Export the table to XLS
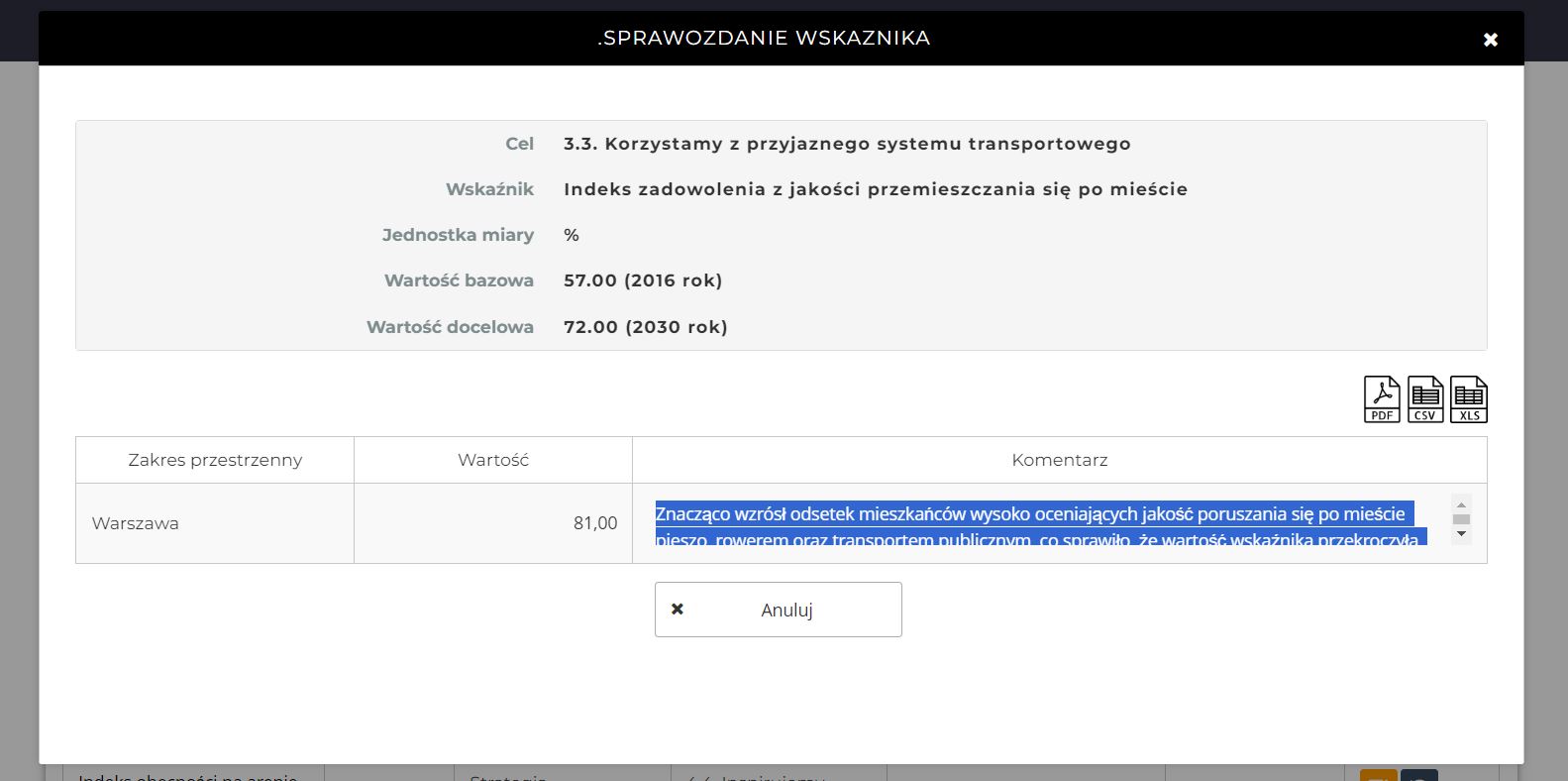The height and width of the screenshot is (781, 1568). 1469,399
